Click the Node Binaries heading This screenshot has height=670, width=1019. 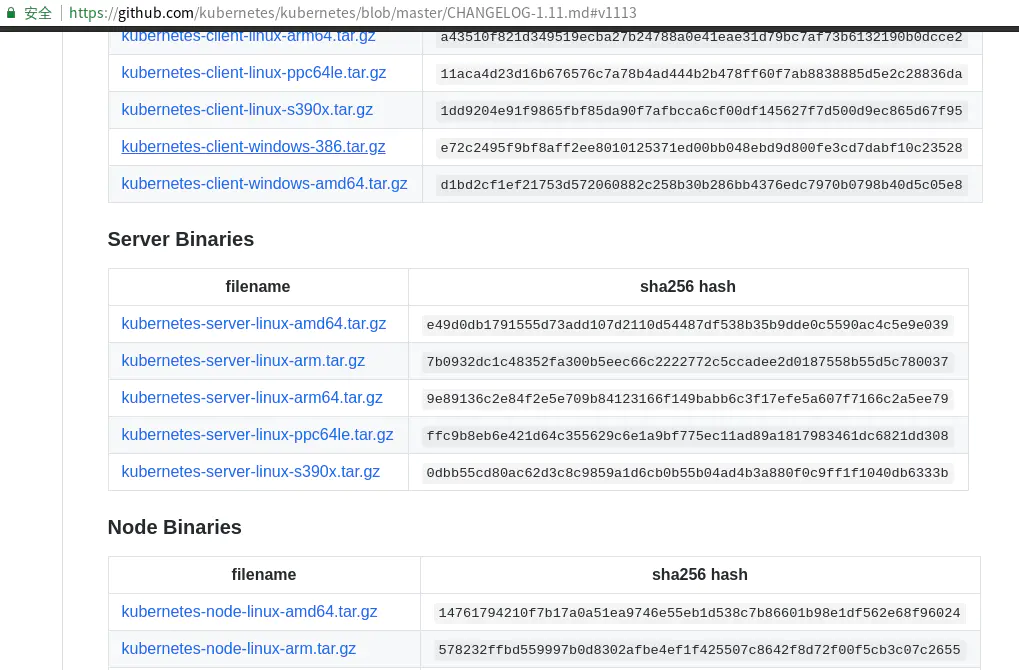click(175, 527)
